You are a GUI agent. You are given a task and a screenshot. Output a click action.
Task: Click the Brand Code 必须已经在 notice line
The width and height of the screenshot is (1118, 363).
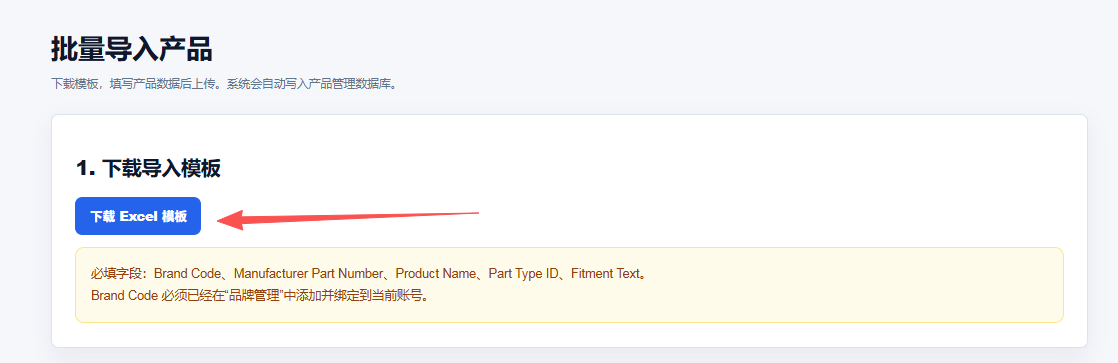pos(260,295)
